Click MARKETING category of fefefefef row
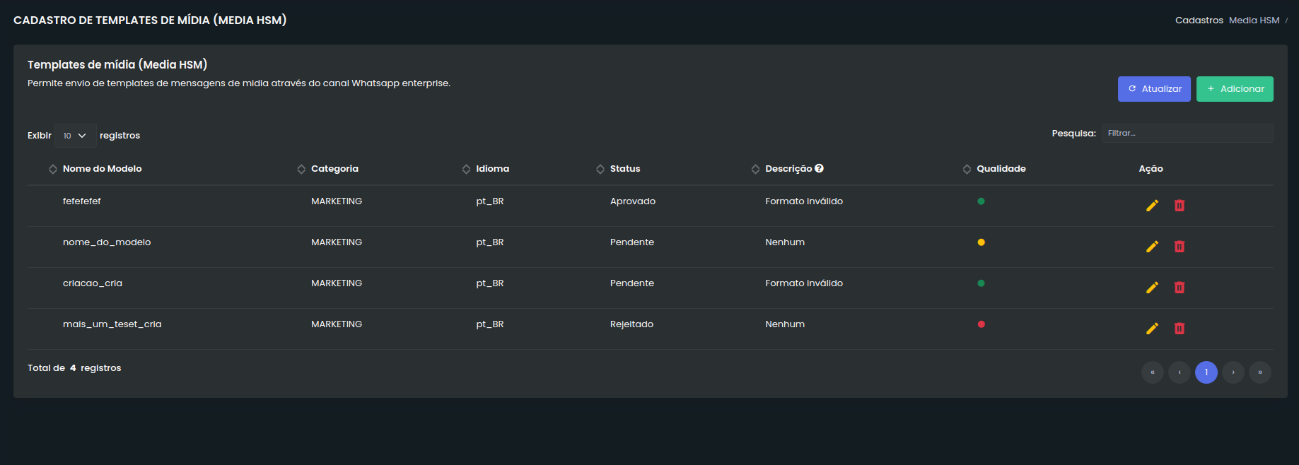This screenshot has height=465, width=1299. 336,201
